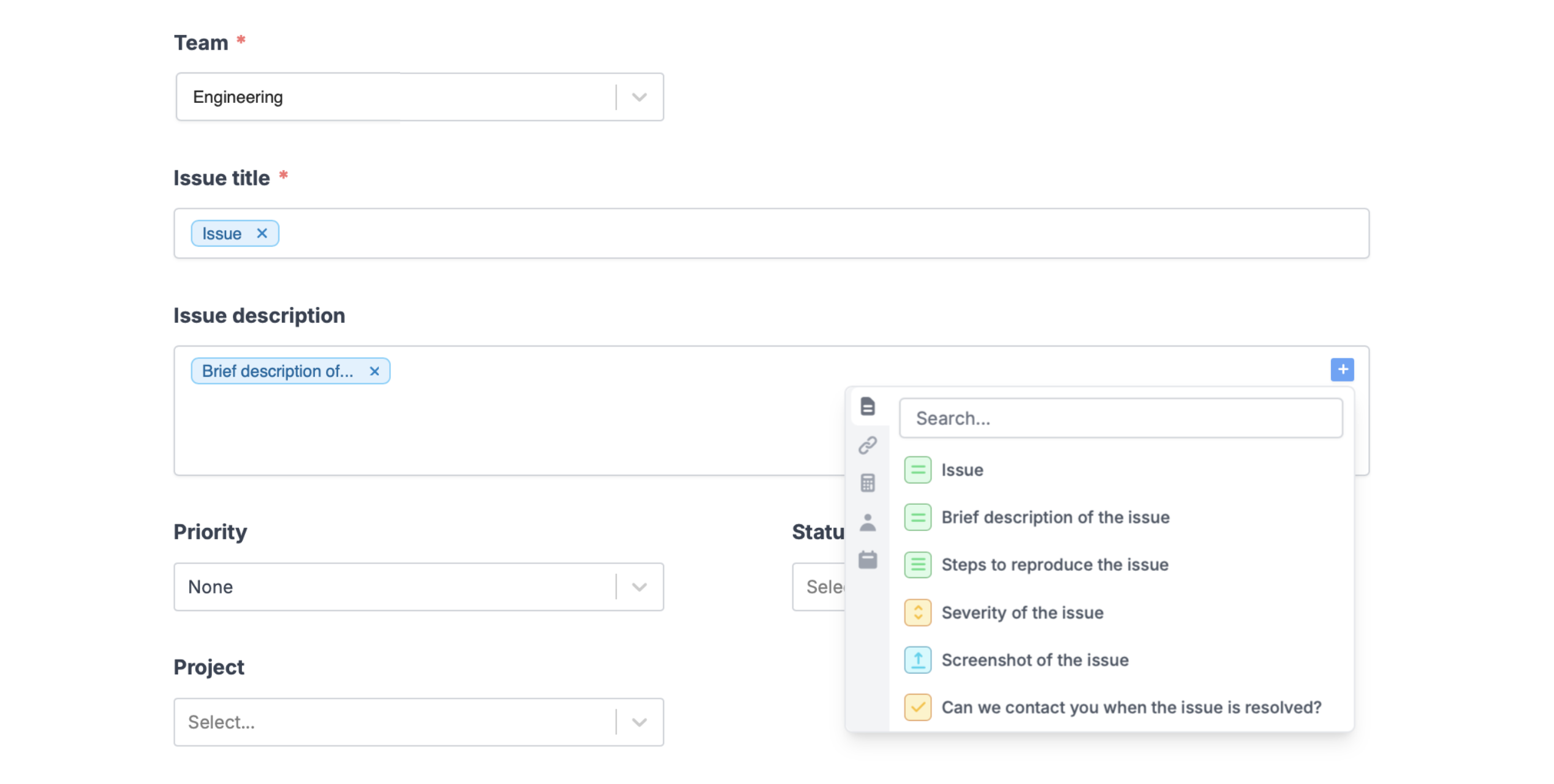The width and height of the screenshot is (1554, 784).
Task: Click the search box in the field picker
Action: [x=1120, y=418]
